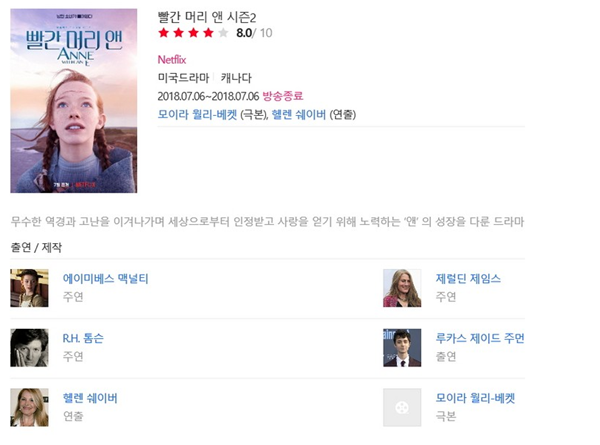Click the 방송종료 status label

point(283,96)
